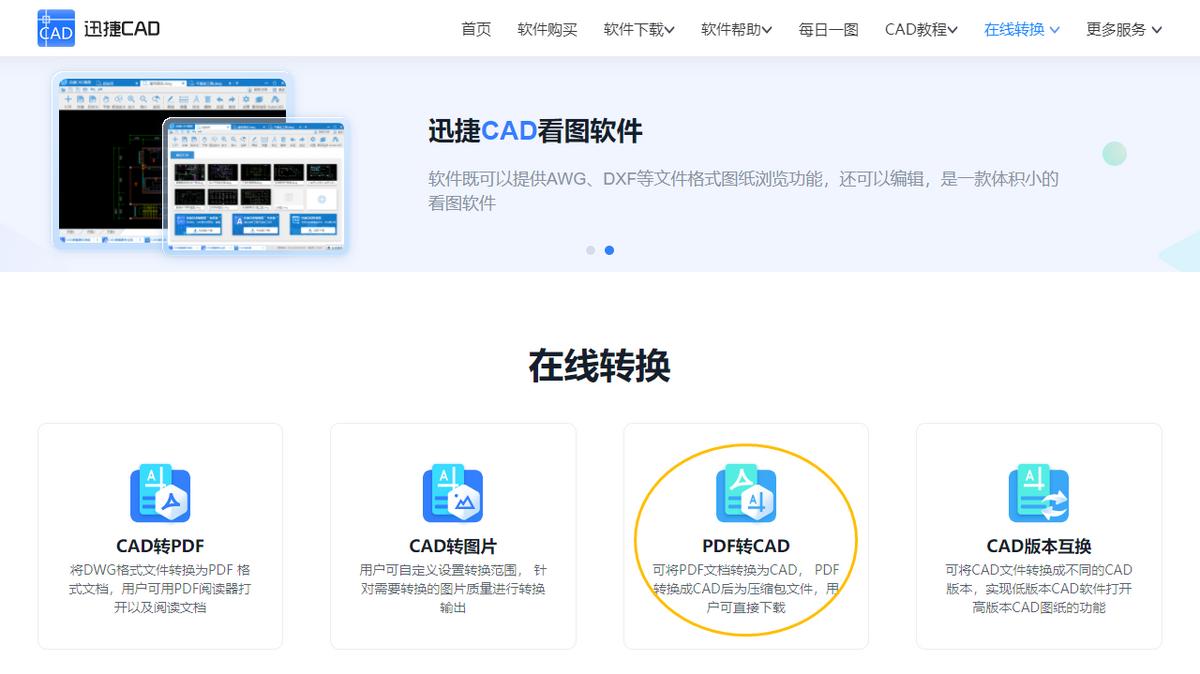This screenshot has width=1200, height=674.
Task: Click the CAD版本互换 icon
Action: [1039, 492]
